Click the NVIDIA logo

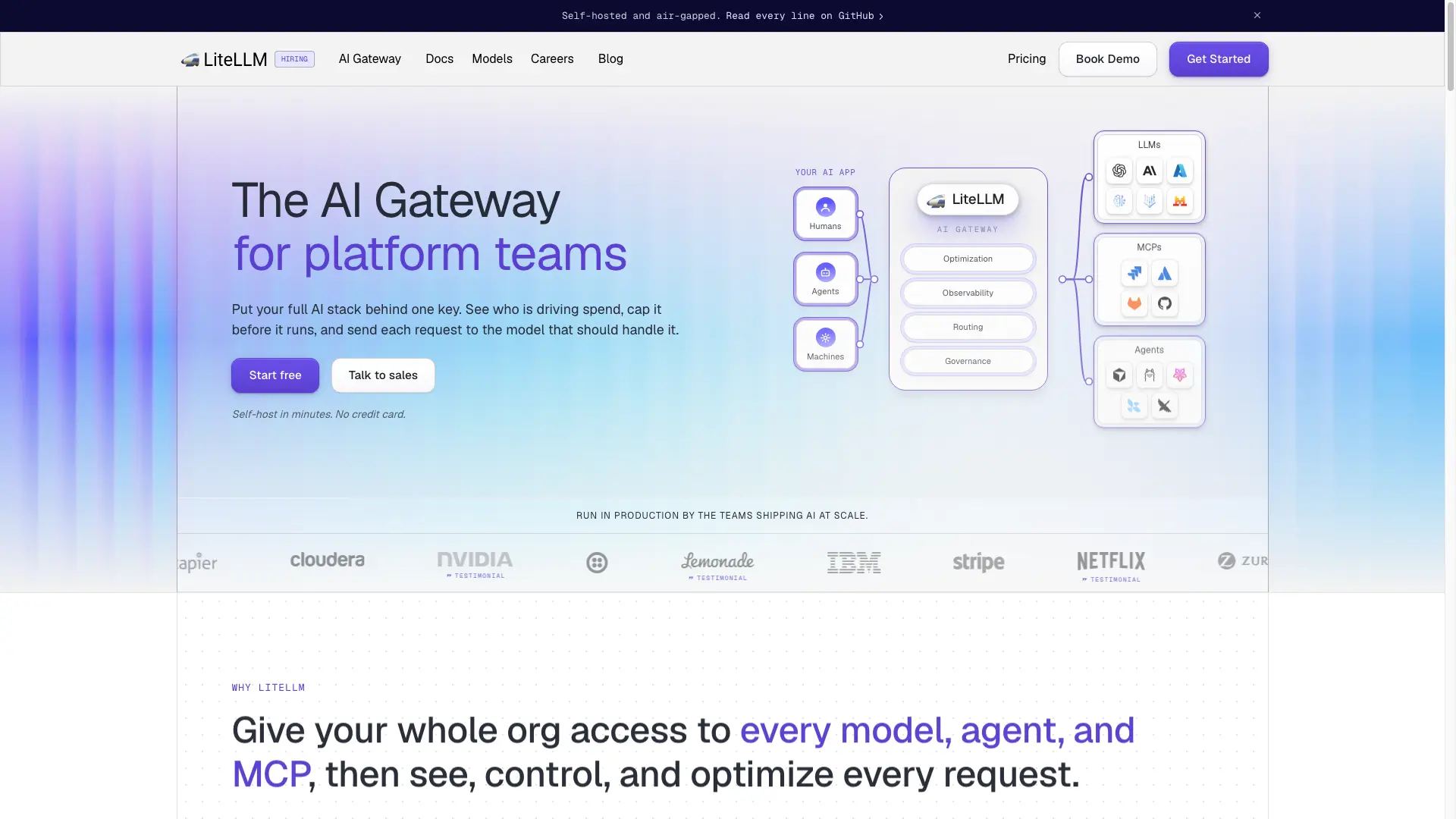click(475, 560)
